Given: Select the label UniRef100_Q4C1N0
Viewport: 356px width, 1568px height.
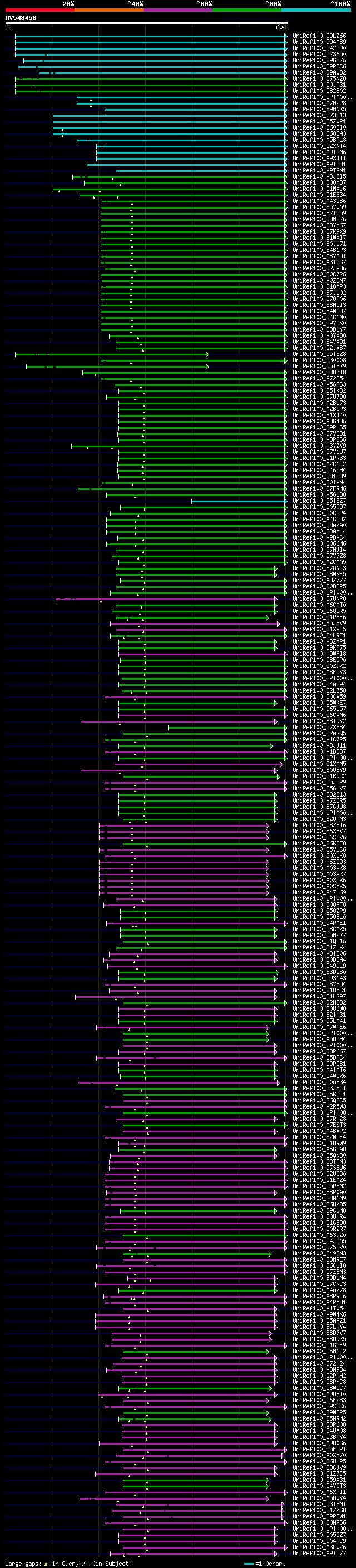Looking at the screenshot, I should pos(319,318).
